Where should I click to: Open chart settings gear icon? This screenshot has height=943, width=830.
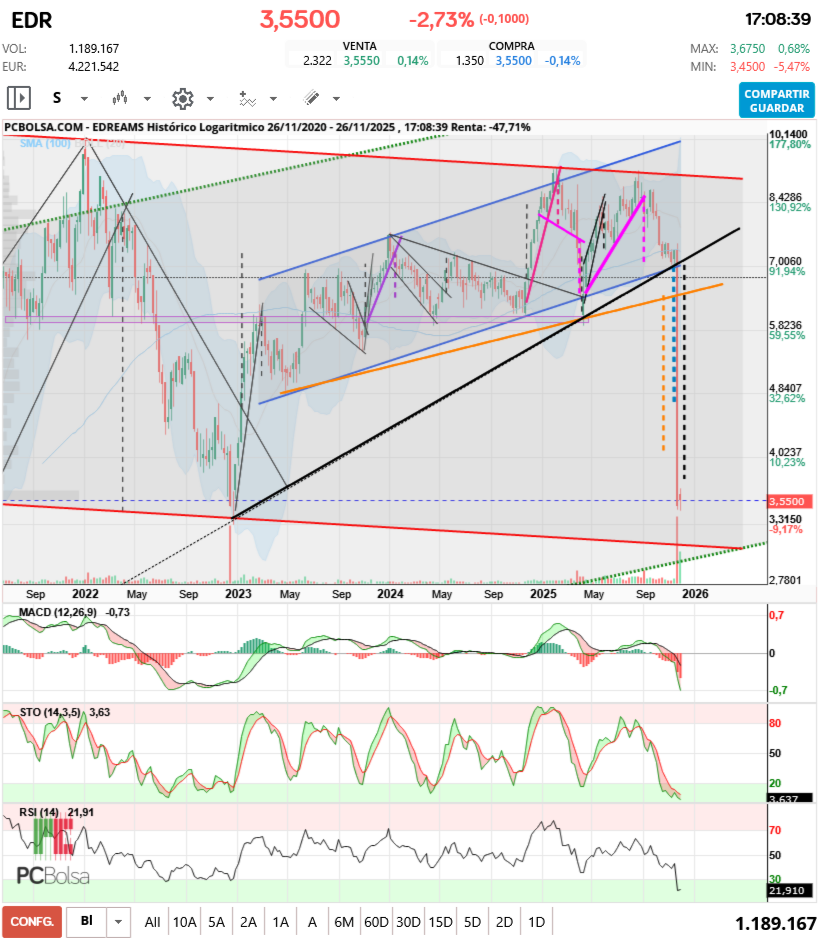coord(182,98)
